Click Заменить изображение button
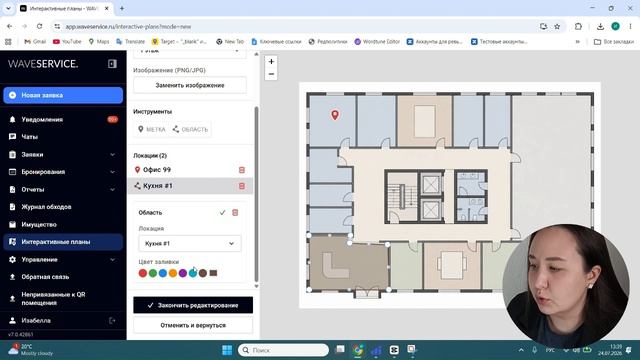The height and width of the screenshot is (360, 640). click(x=190, y=85)
